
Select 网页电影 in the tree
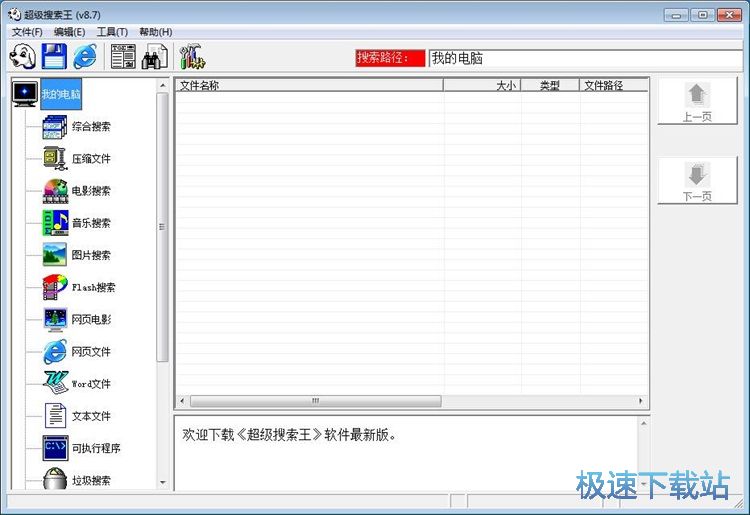[91, 319]
